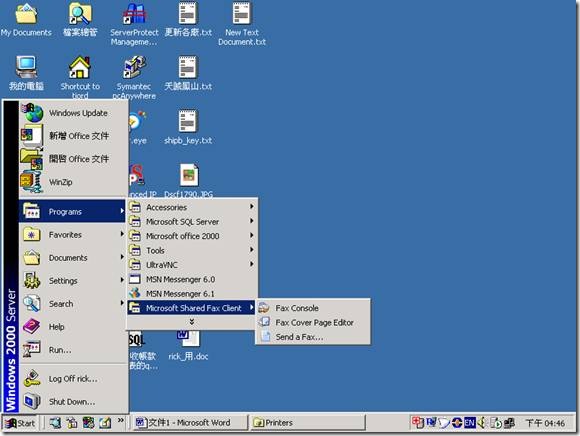Show more Quick Launch icons chevron
The height and width of the screenshot is (436, 580).
pyautogui.click(x=121, y=420)
